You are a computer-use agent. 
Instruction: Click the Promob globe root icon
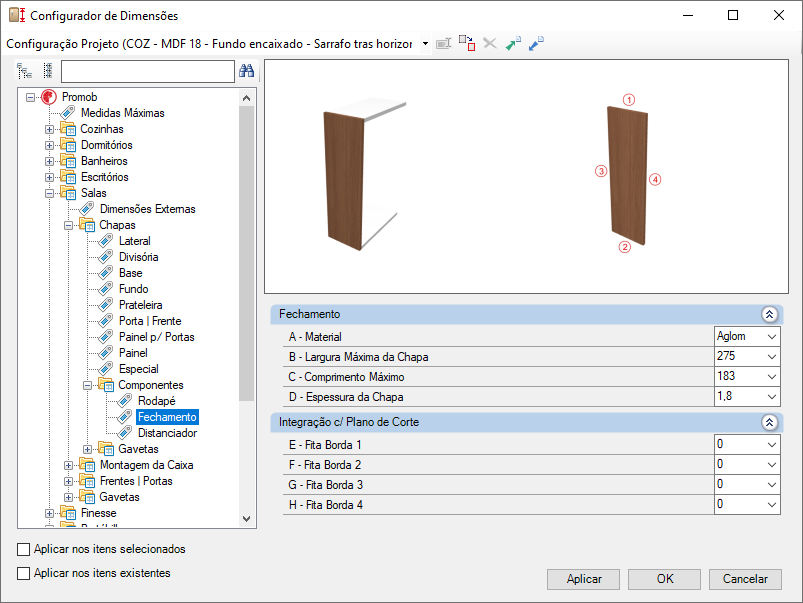click(x=49, y=97)
